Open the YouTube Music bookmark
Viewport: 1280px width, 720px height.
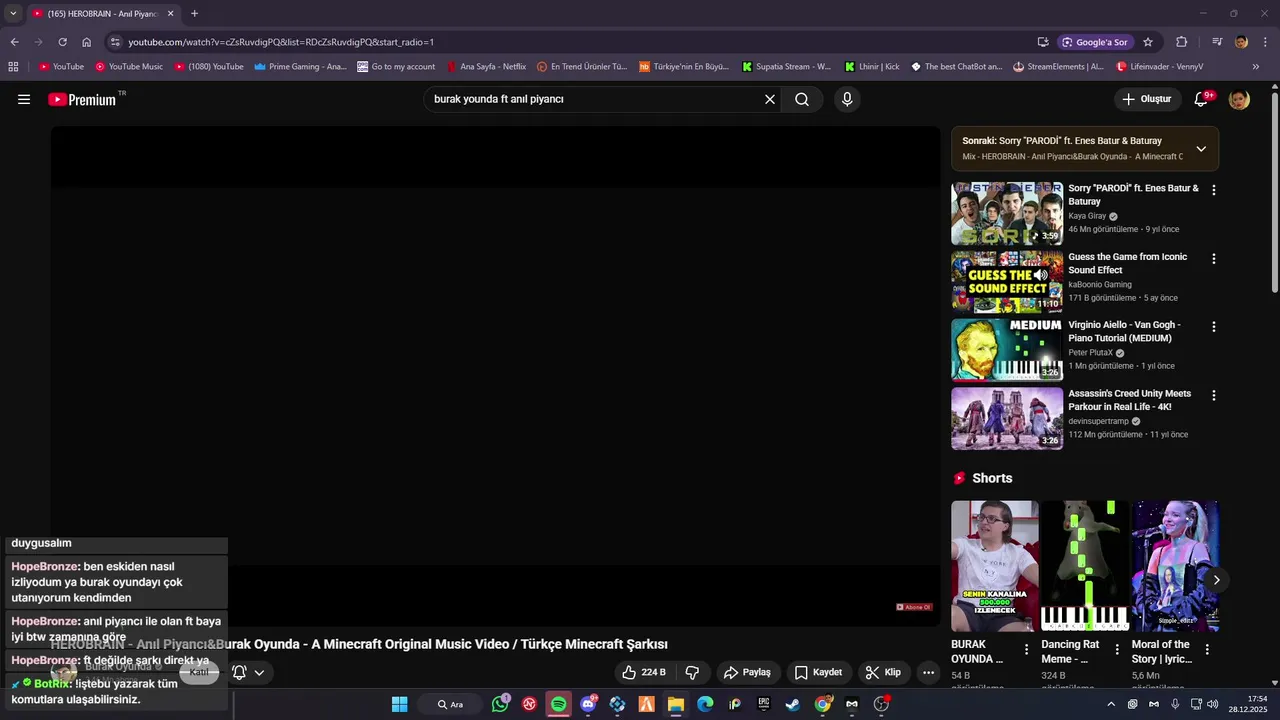tap(129, 67)
